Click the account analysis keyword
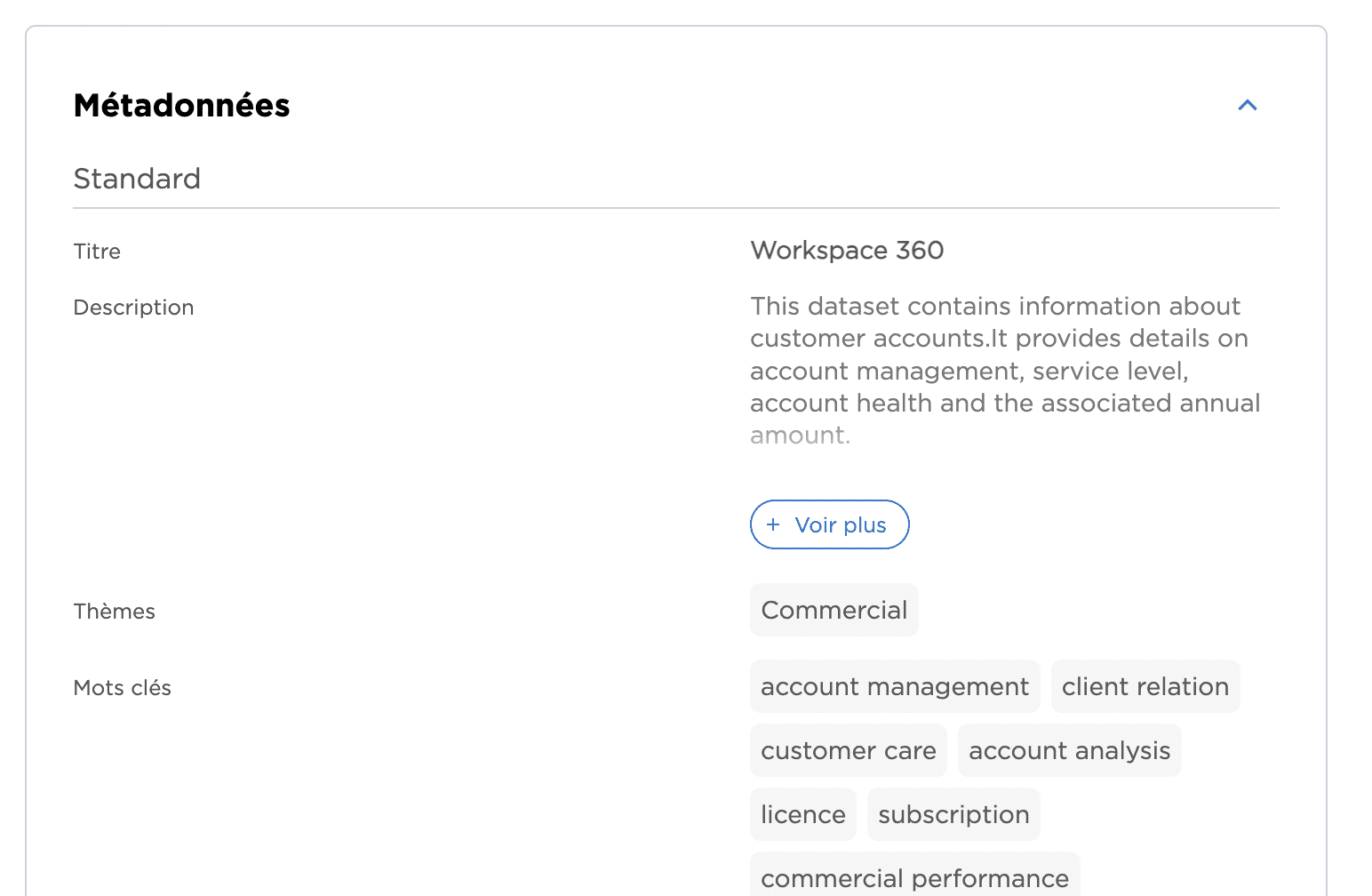This screenshot has height=896, width=1372. click(1069, 750)
